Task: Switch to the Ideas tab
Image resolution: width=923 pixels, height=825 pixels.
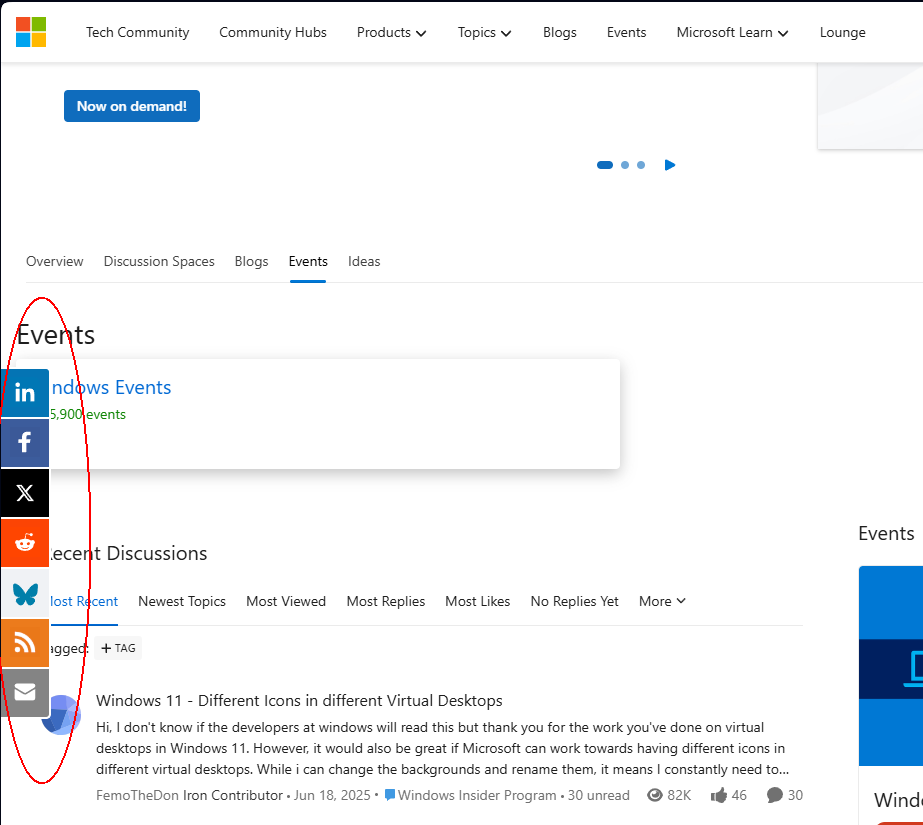Action: (364, 261)
